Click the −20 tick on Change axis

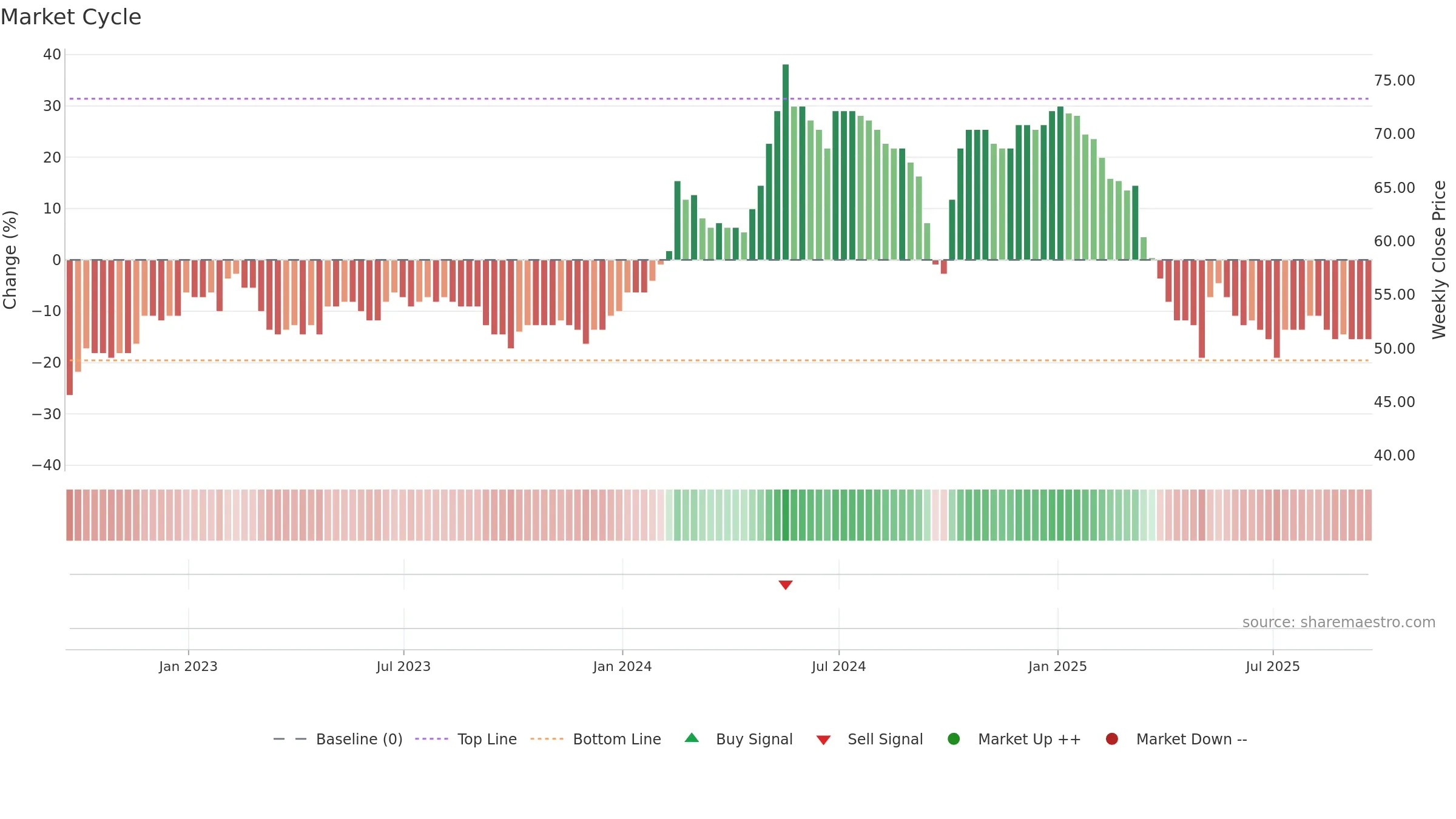click(x=47, y=363)
